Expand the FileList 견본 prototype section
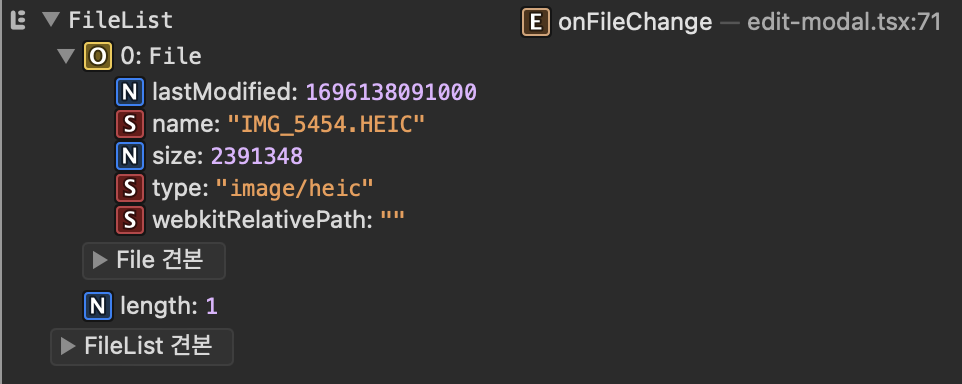The height and width of the screenshot is (384, 962). [142, 347]
